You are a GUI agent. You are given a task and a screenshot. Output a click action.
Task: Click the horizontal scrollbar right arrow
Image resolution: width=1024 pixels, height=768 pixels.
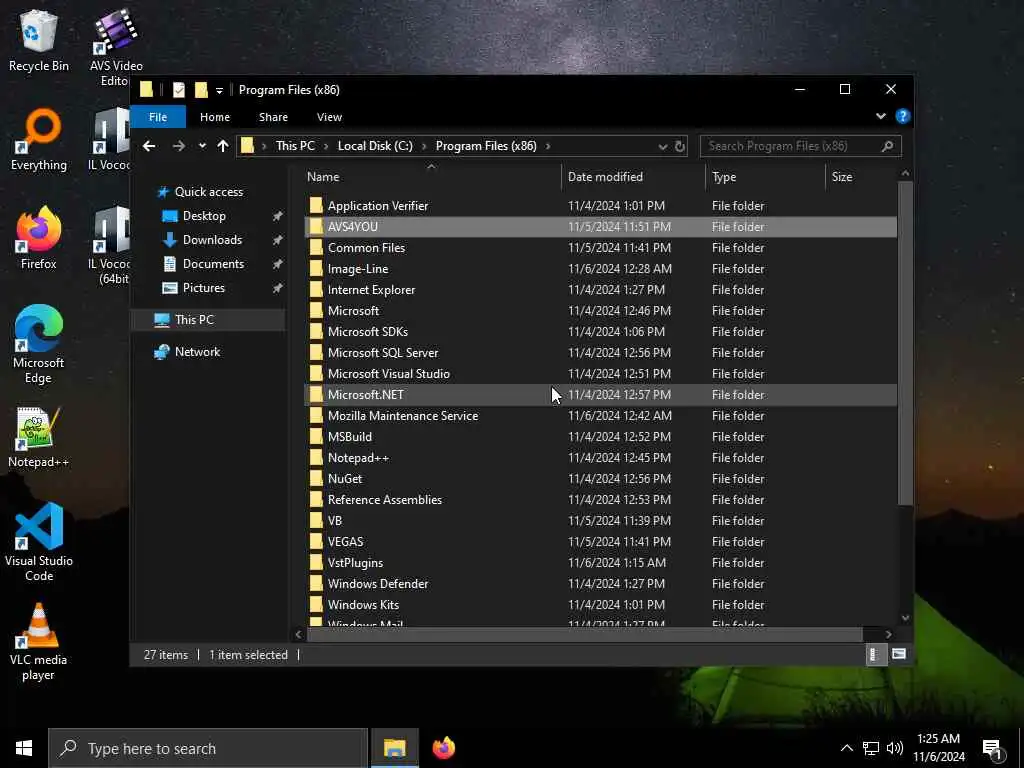888,635
